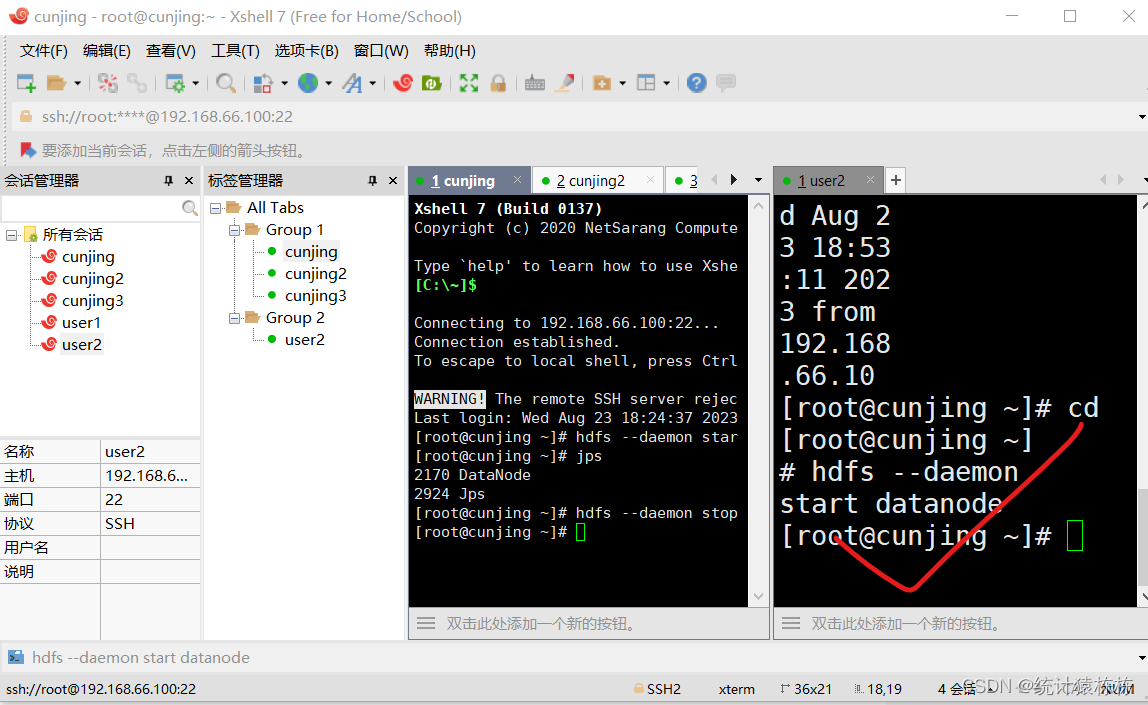
Task: Open the globe encoding dropdown arrow
Action: 328,83
